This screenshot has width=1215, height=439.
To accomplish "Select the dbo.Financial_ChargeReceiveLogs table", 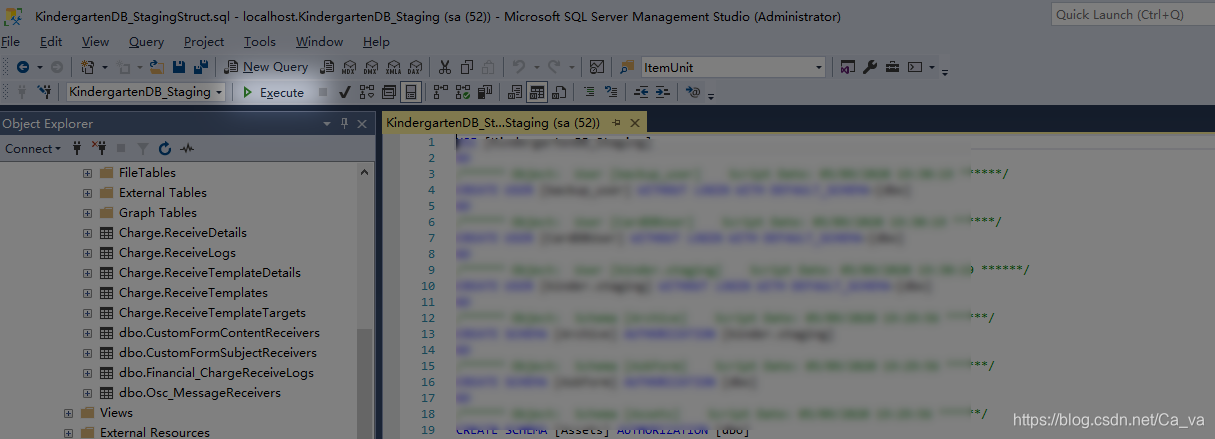I will [x=216, y=373].
